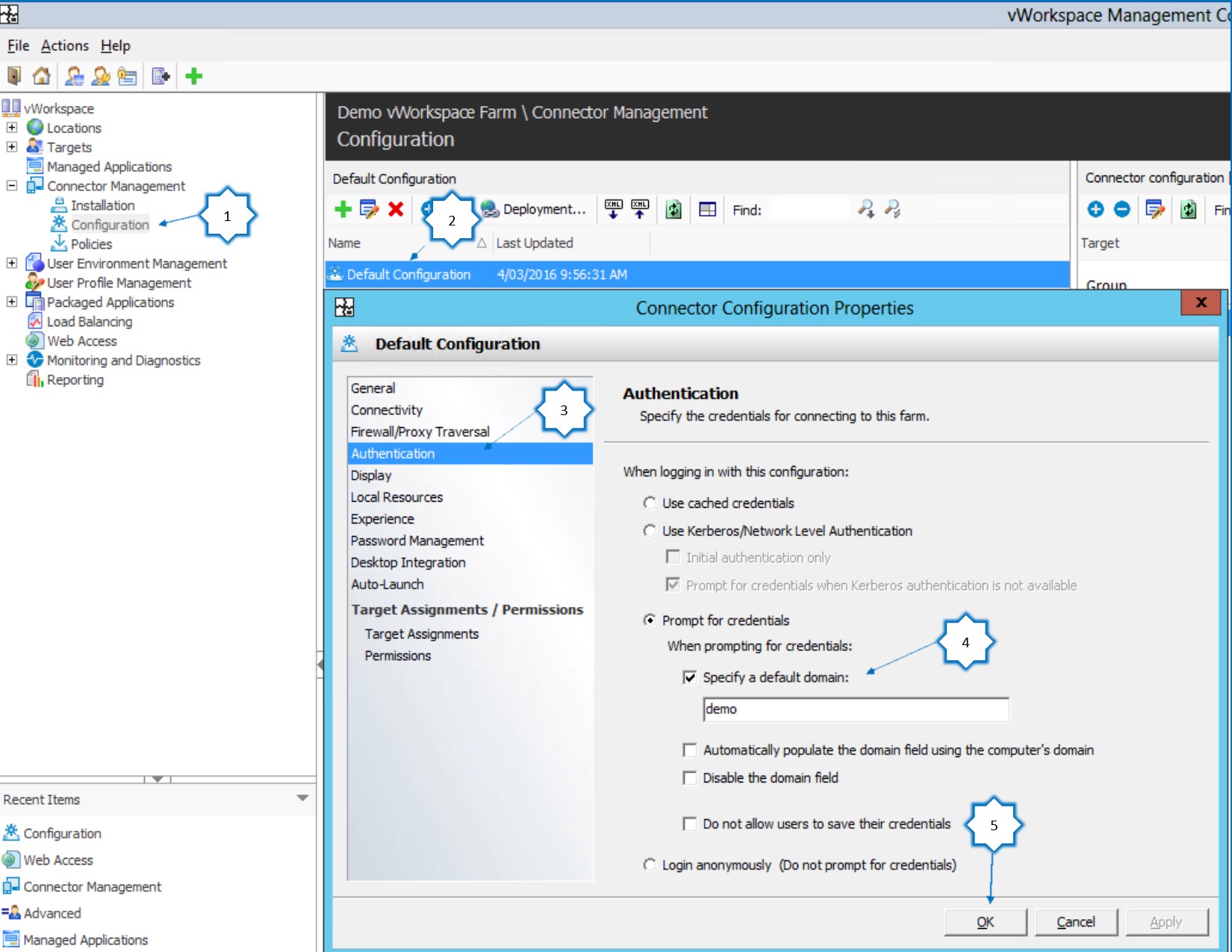Switch to the Display settings page
The image size is (1232, 952).
click(x=371, y=475)
